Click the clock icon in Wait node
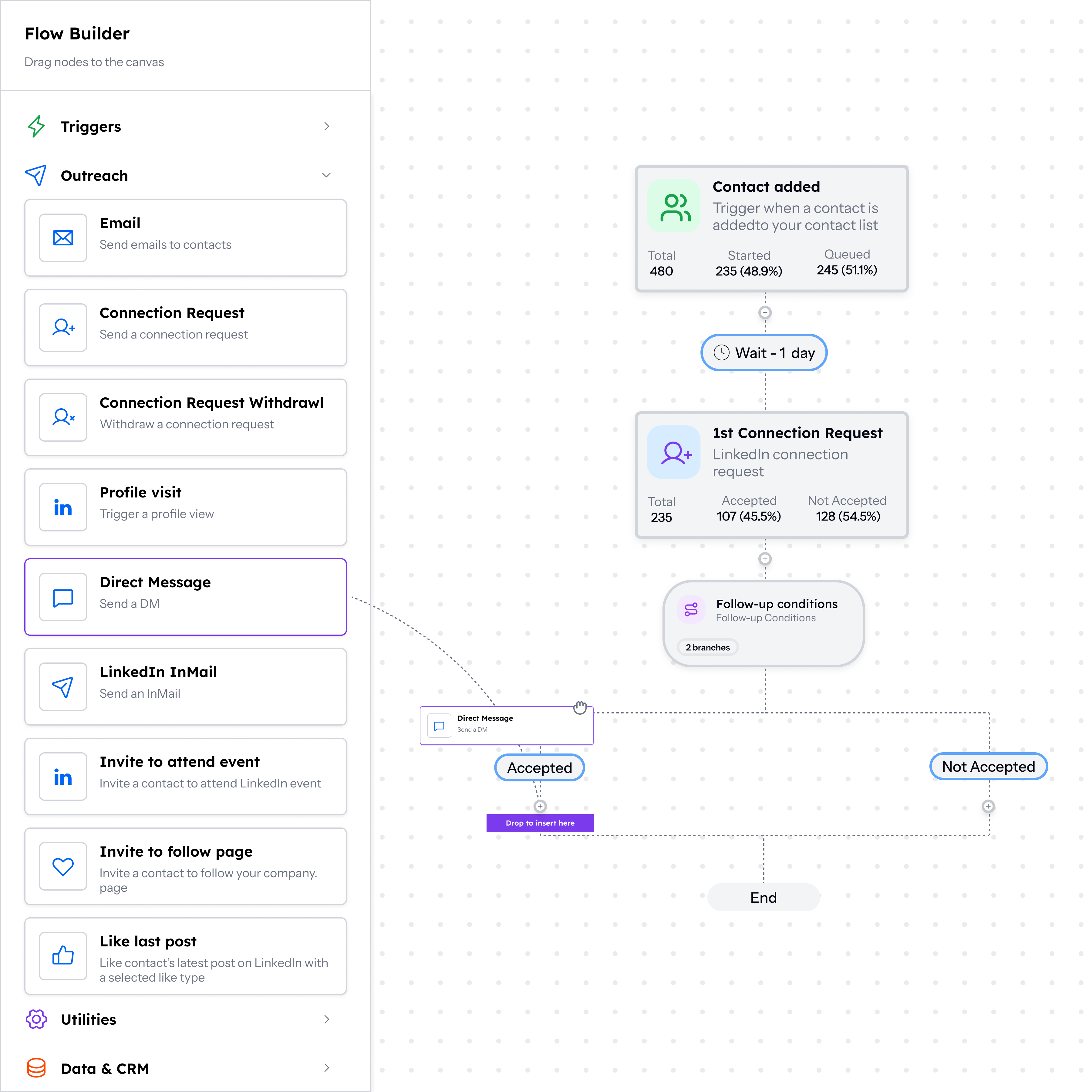The height and width of the screenshot is (1092, 1092). click(722, 353)
